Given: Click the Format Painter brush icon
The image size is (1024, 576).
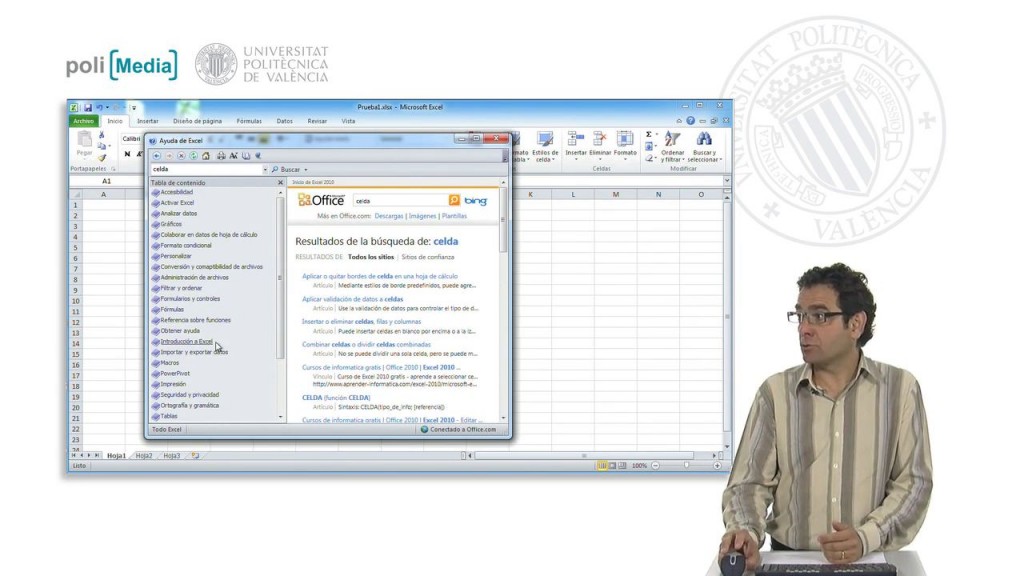Looking at the screenshot, I should [x=102, y=157].
